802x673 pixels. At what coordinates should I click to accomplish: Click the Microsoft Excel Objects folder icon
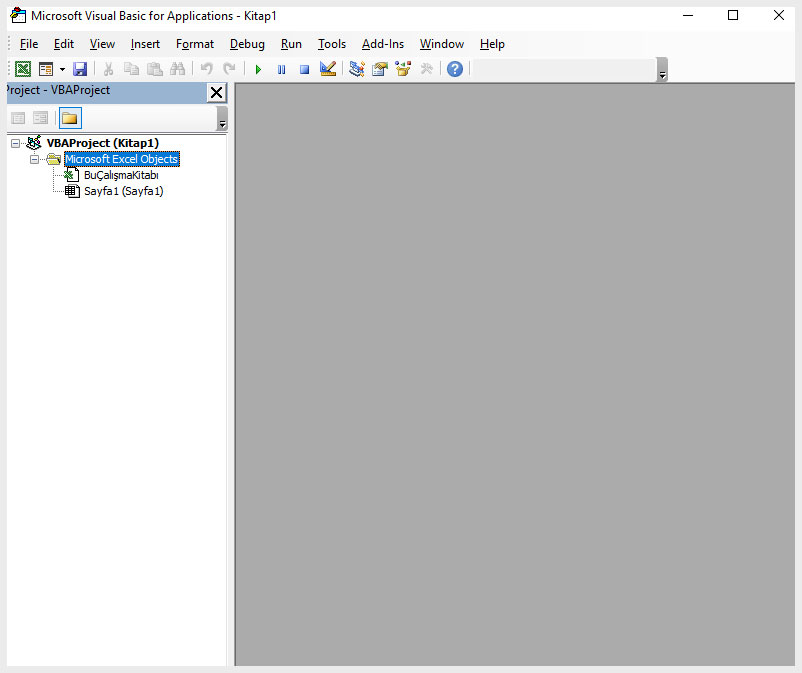pyautogui.click(x=54, y=159)
